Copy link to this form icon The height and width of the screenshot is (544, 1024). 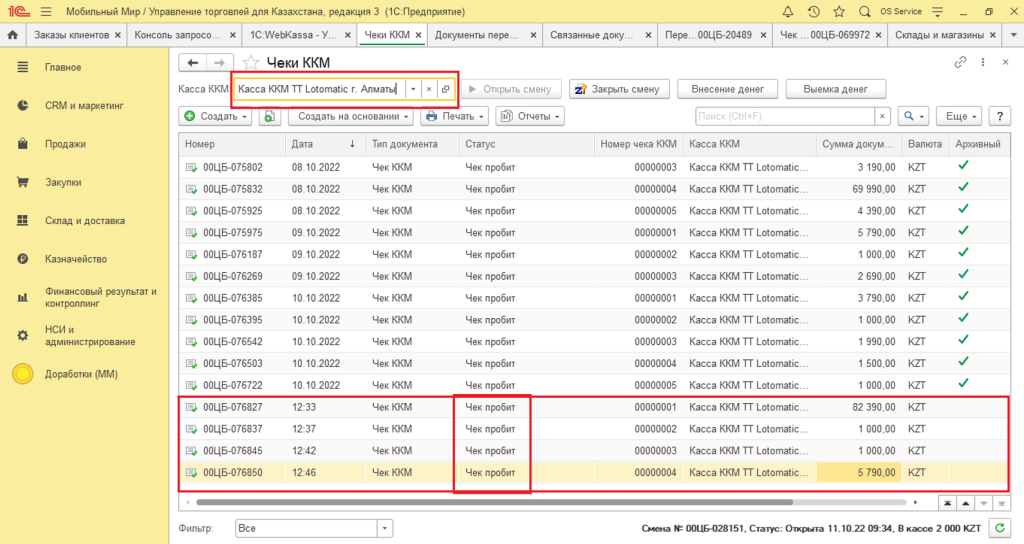coord(960,62)
